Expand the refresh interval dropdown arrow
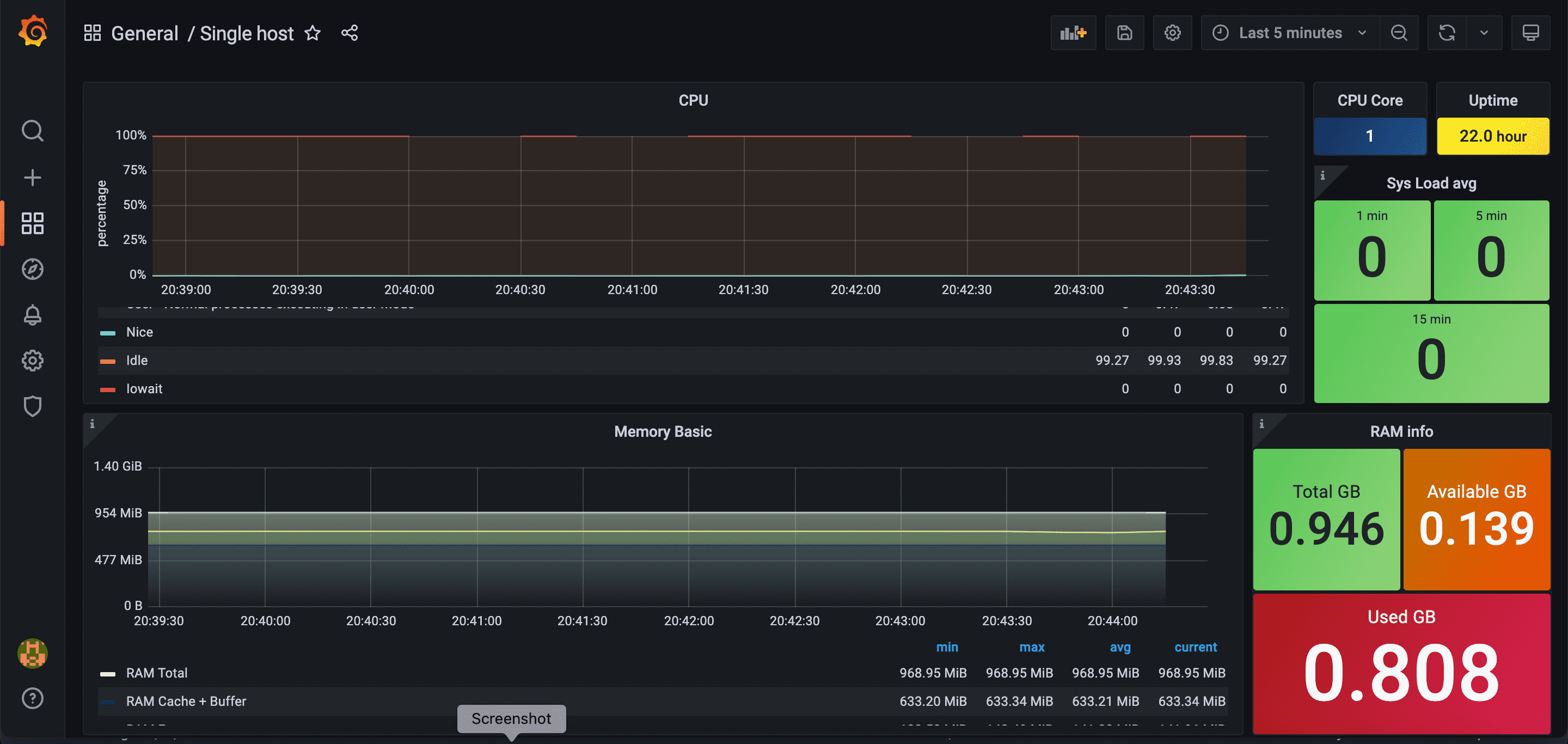Screen dimensions: 1568x744 (1484, 33)
